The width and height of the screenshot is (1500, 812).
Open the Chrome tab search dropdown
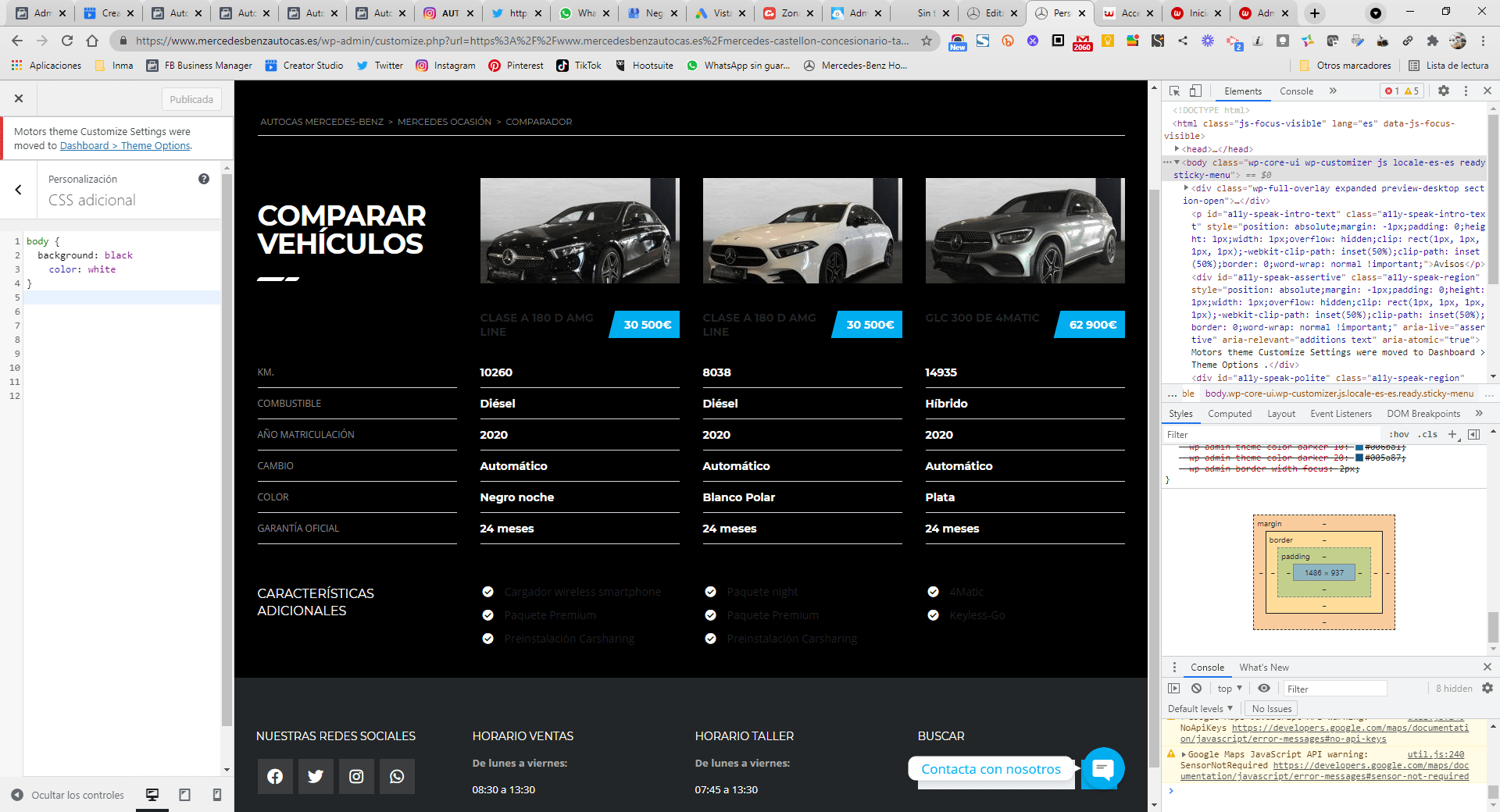[1376, 13]
